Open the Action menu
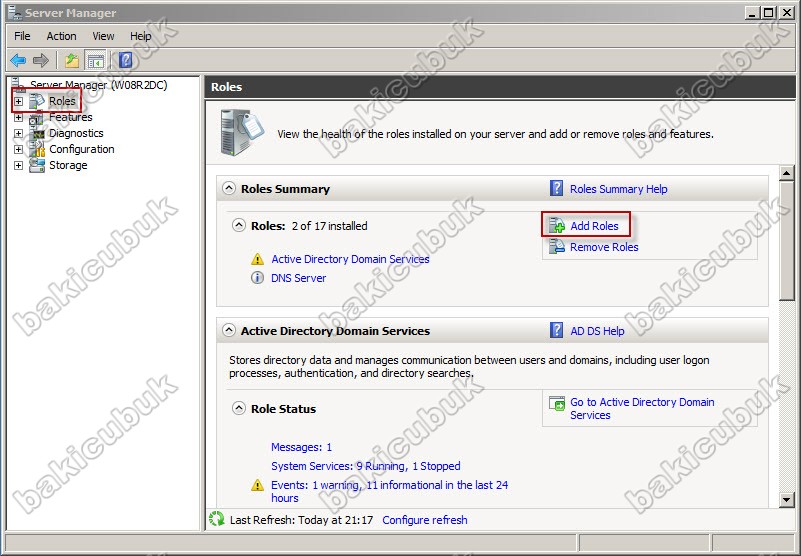Viewport: 801px width, 556px height. tap(61, 36)
